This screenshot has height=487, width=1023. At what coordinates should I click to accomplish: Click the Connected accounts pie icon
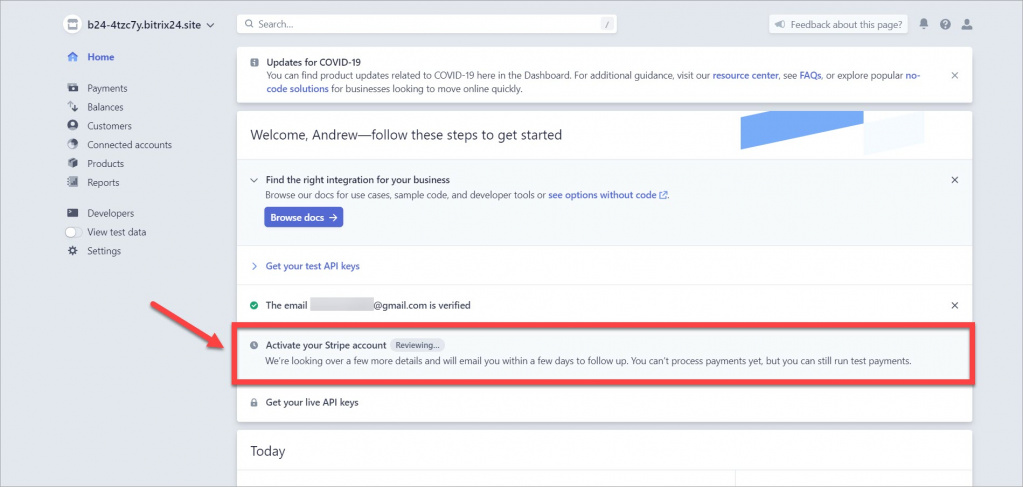73,144
